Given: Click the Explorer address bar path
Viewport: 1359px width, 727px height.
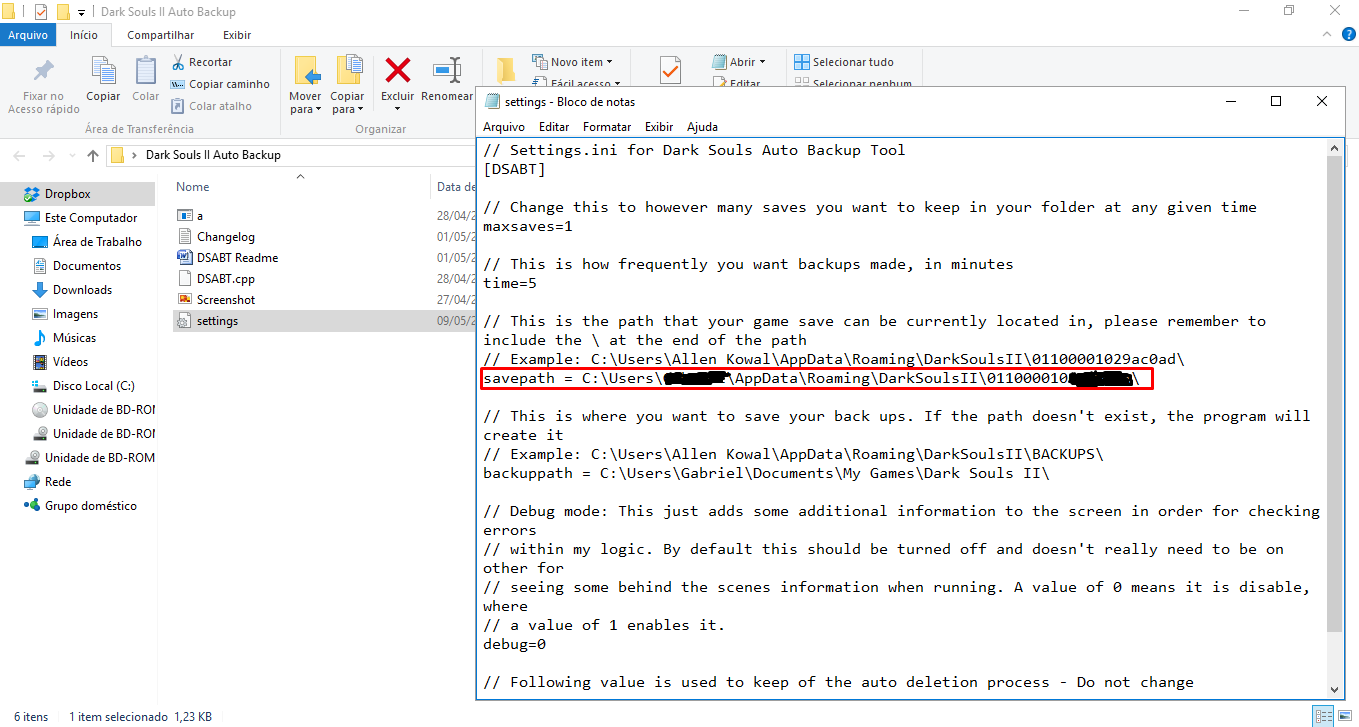Looking at the screenshot, I should (x=213, y=155).
